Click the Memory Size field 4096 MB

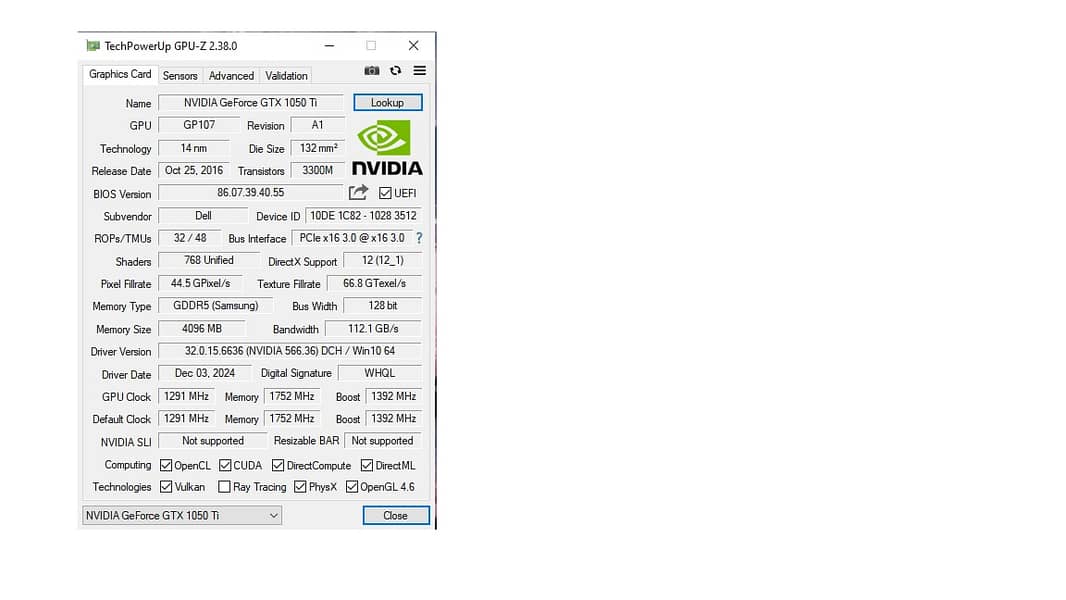tap(202, 329)
